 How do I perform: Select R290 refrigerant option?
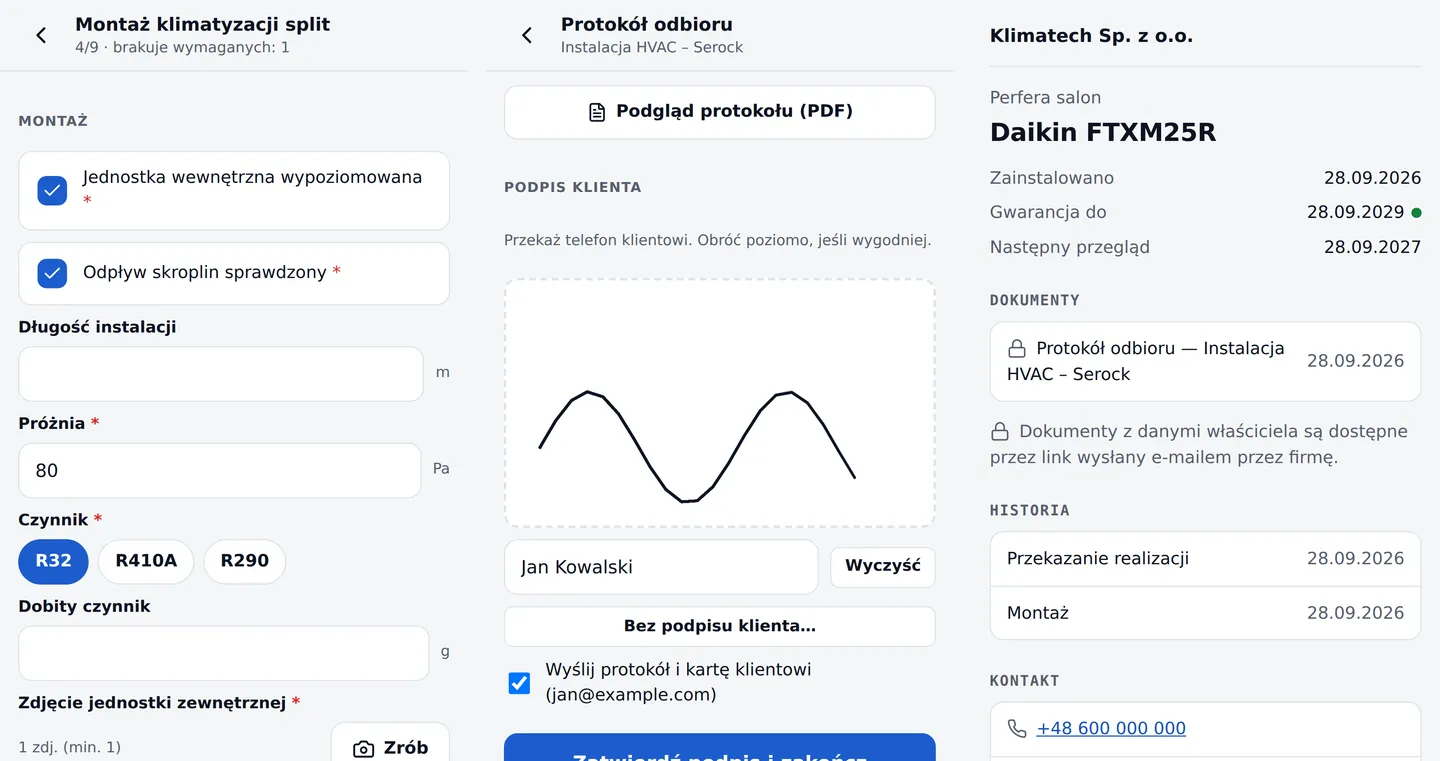pyautogui.click(x=245, y=561)
